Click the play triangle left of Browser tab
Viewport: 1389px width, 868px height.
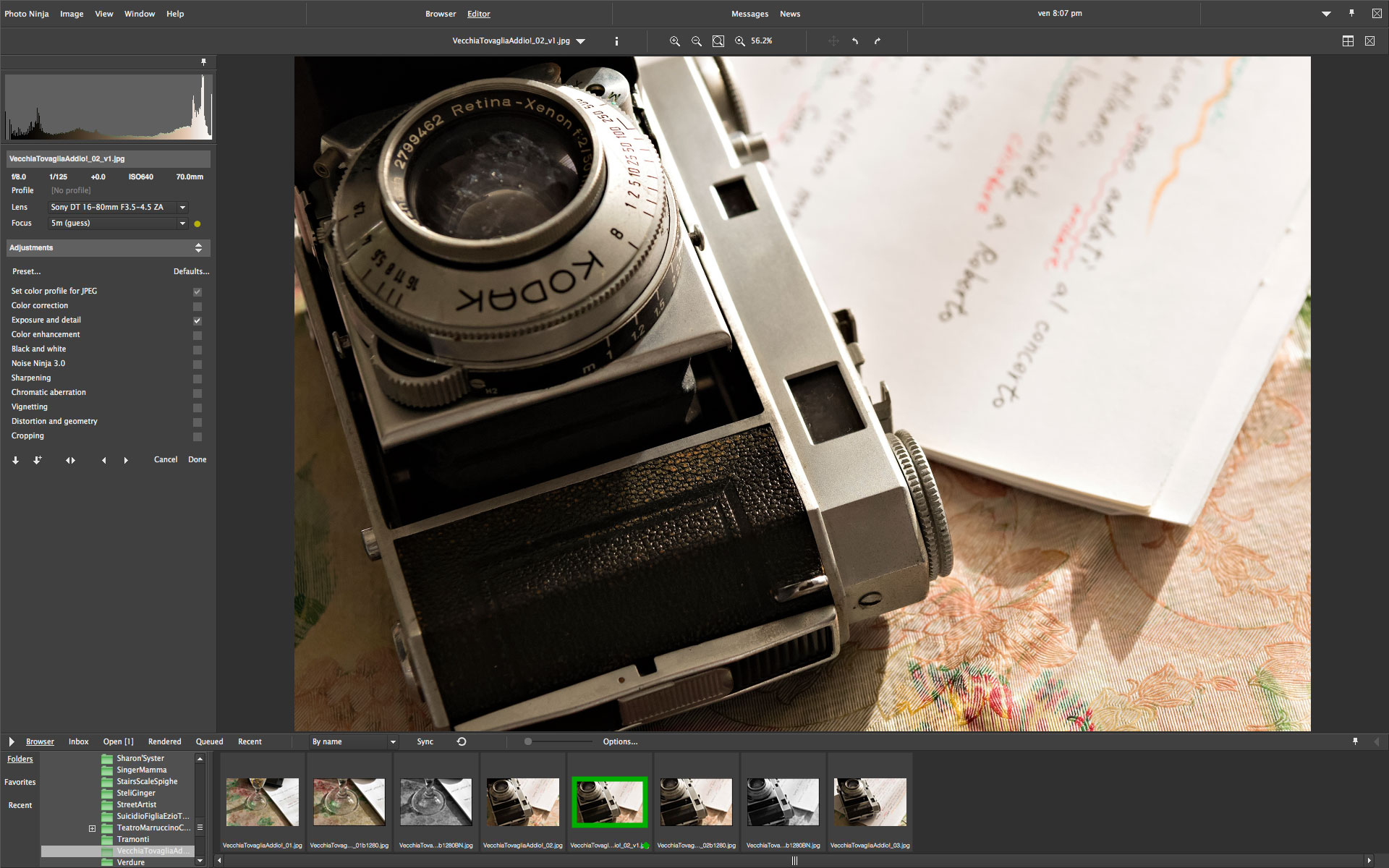tap(11, 741)
